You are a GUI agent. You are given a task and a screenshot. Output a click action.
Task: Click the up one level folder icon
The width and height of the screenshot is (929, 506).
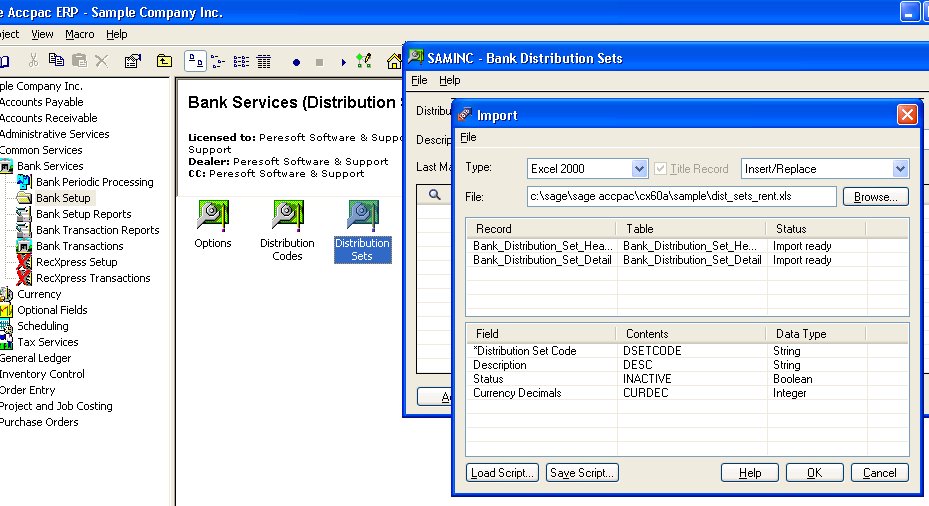[164, 61]
